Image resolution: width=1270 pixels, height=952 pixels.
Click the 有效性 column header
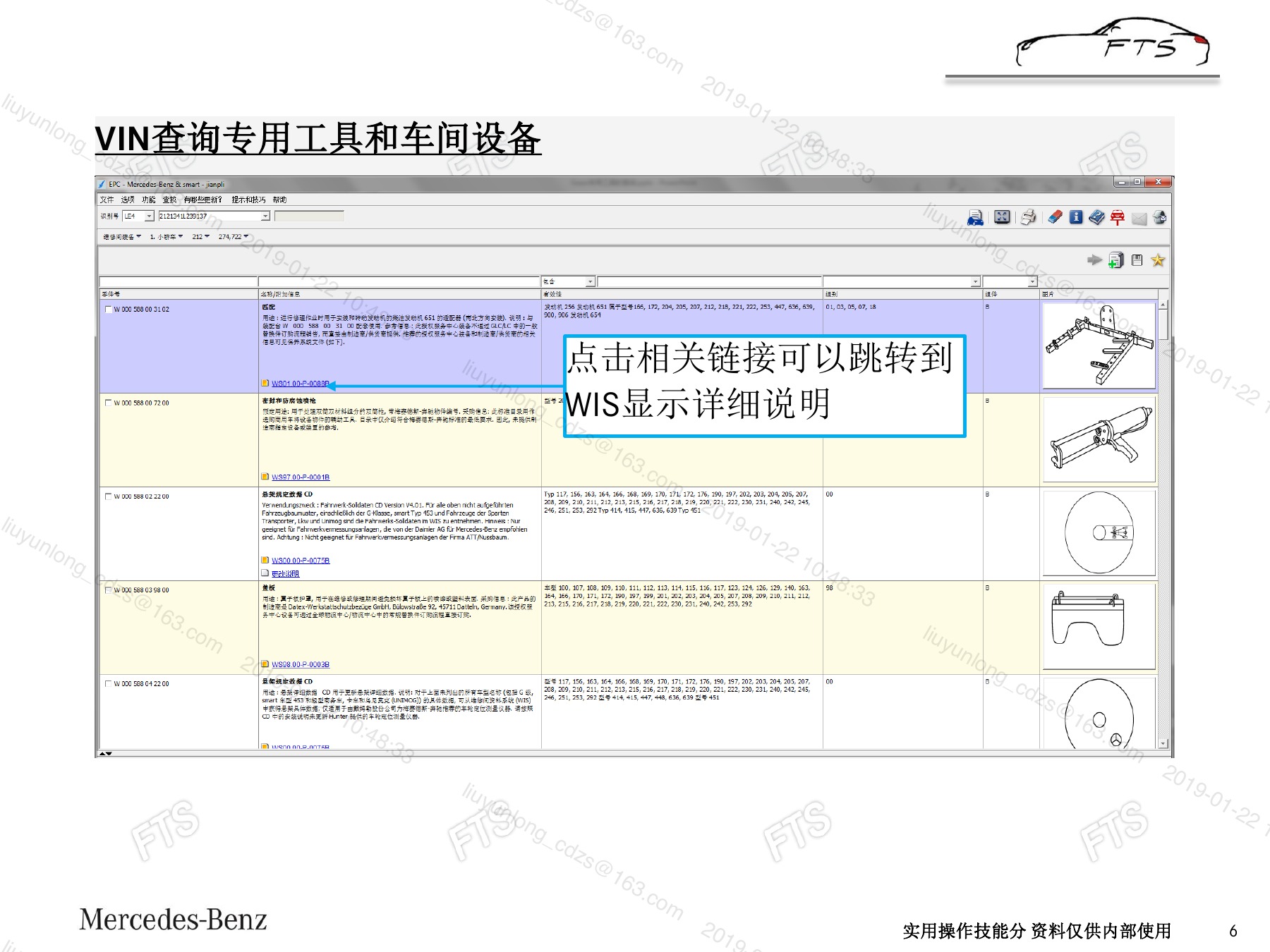[682, 294]
